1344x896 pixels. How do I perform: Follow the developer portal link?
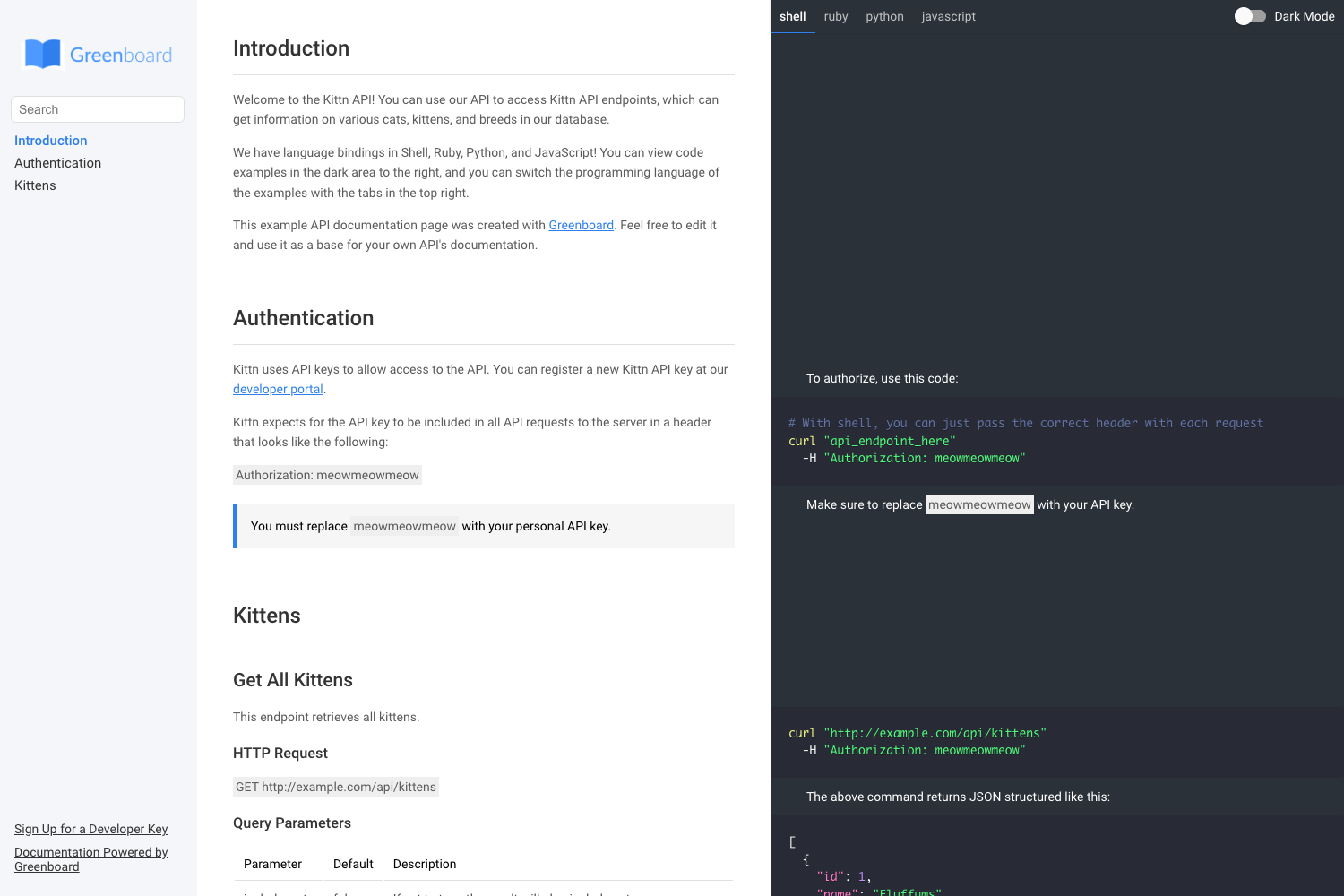coord(278,389)
